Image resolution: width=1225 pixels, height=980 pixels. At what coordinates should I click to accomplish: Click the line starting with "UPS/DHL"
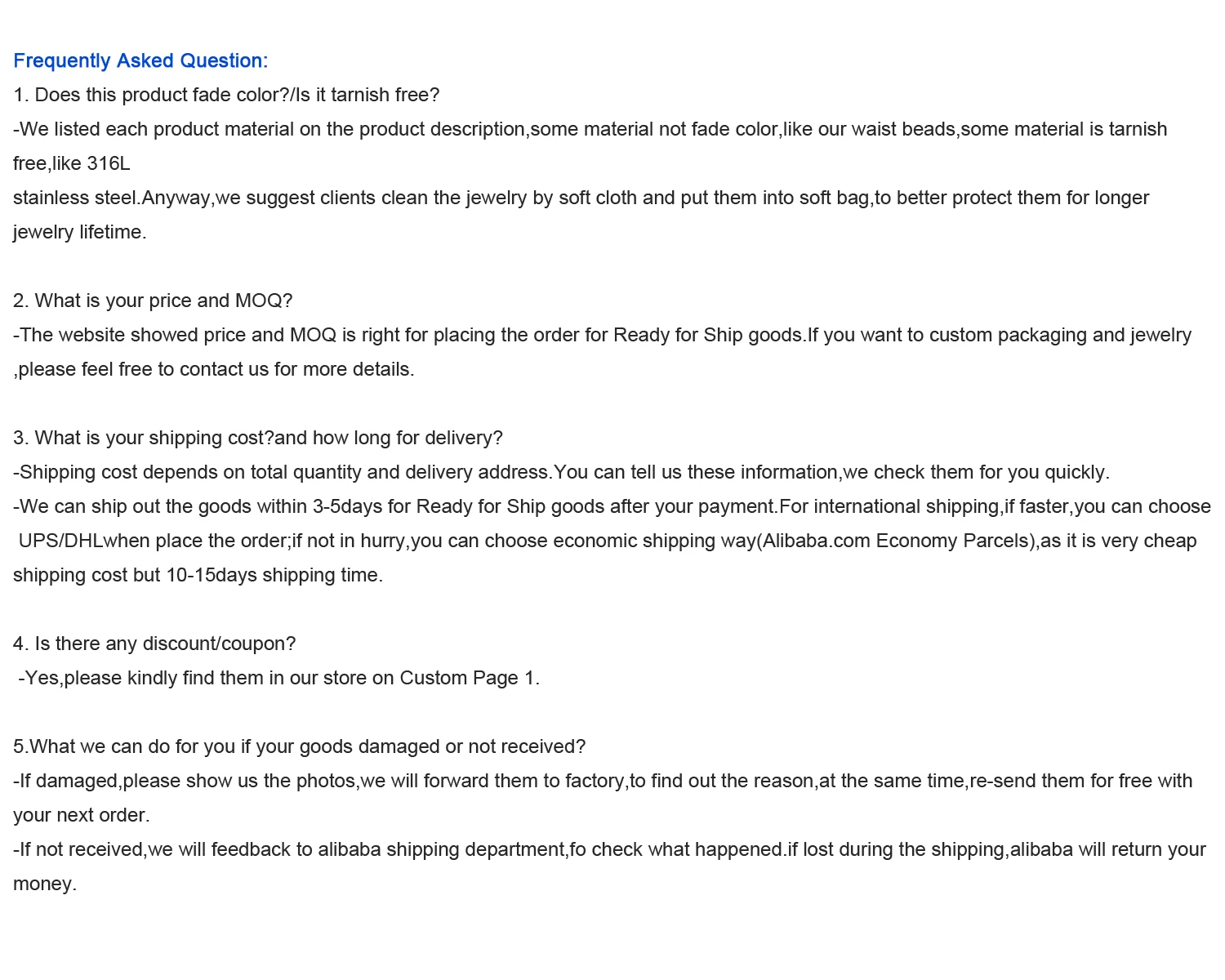tap(607, 541)
